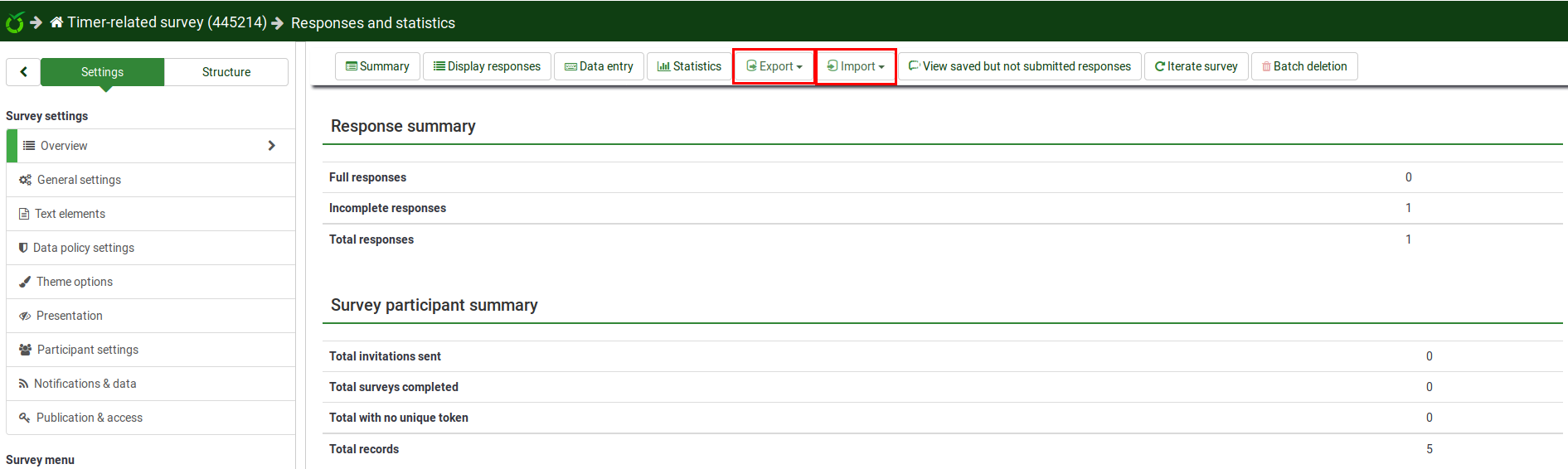This screenshot has height=469, width=1568.
Task: Click the Publication & access key icon
Action: click(x=25, y=418)
